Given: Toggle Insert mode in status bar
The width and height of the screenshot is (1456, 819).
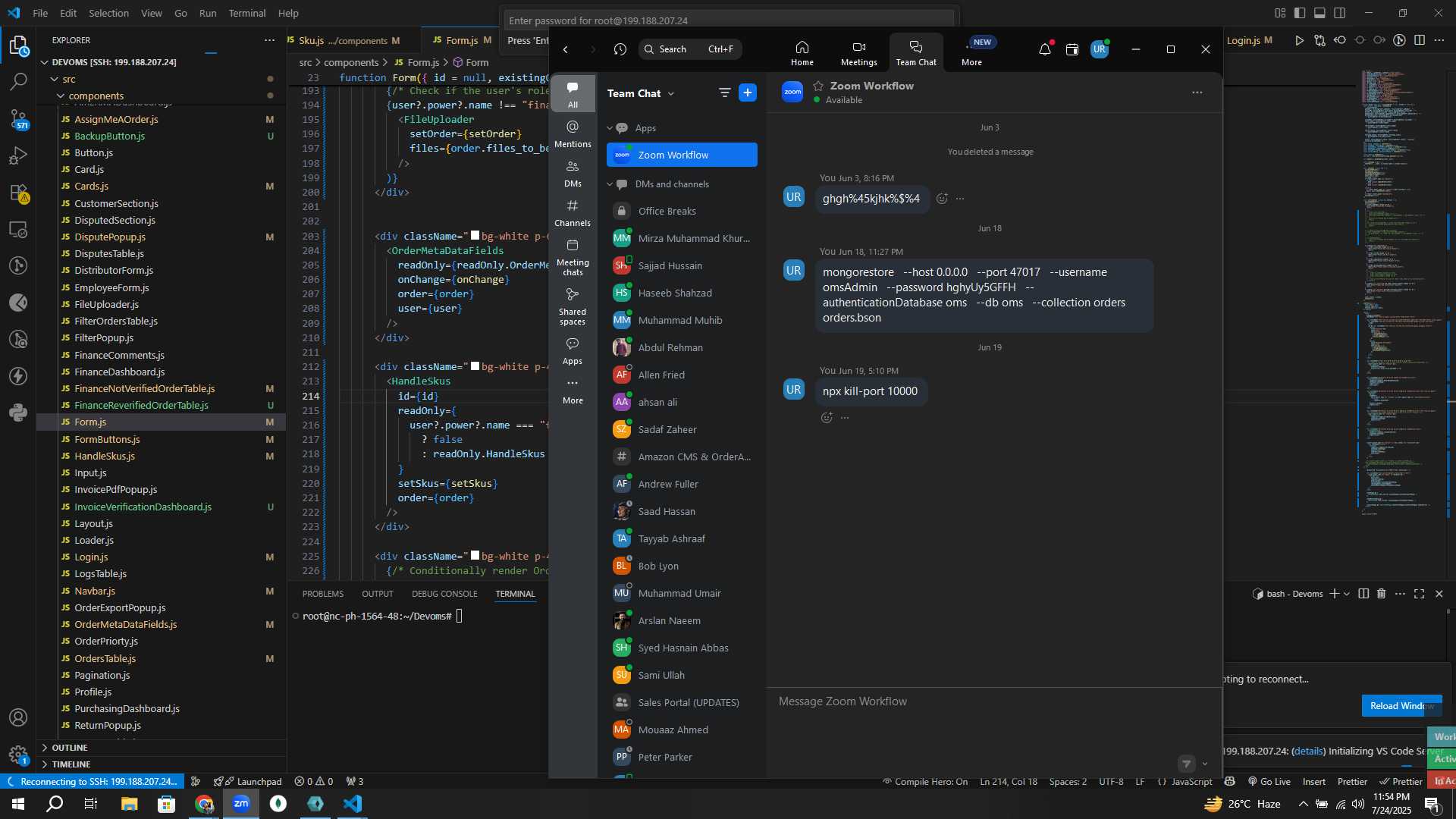Looking at the screenshot, I should point(1314,782).
